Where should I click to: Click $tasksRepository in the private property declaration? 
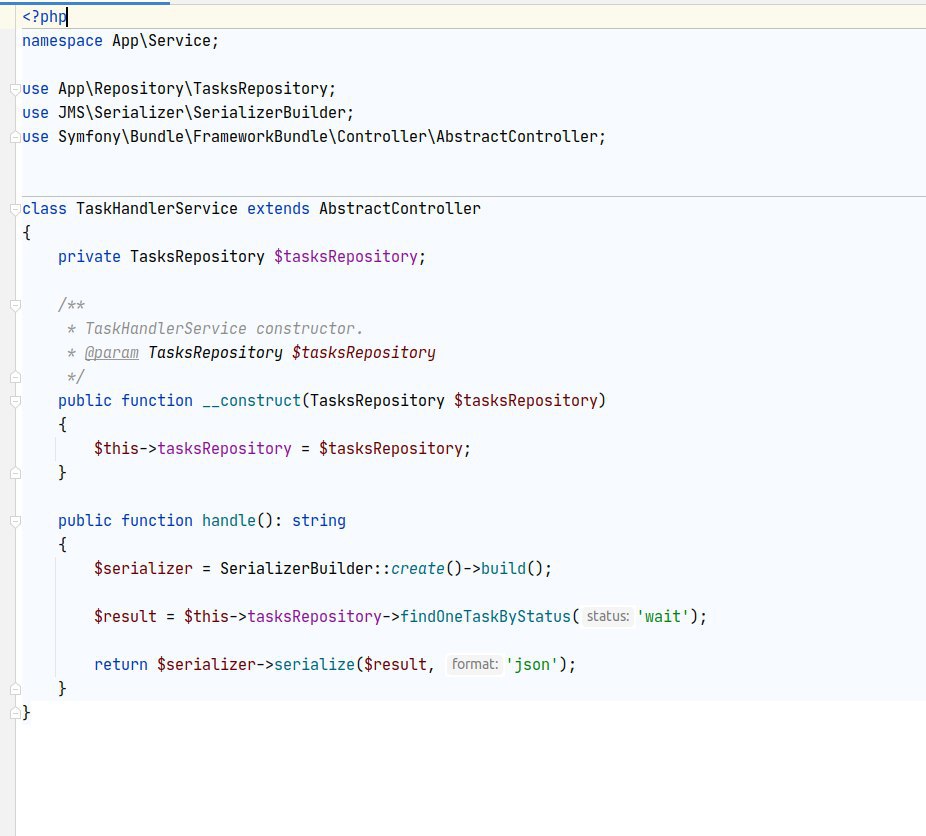345,257
